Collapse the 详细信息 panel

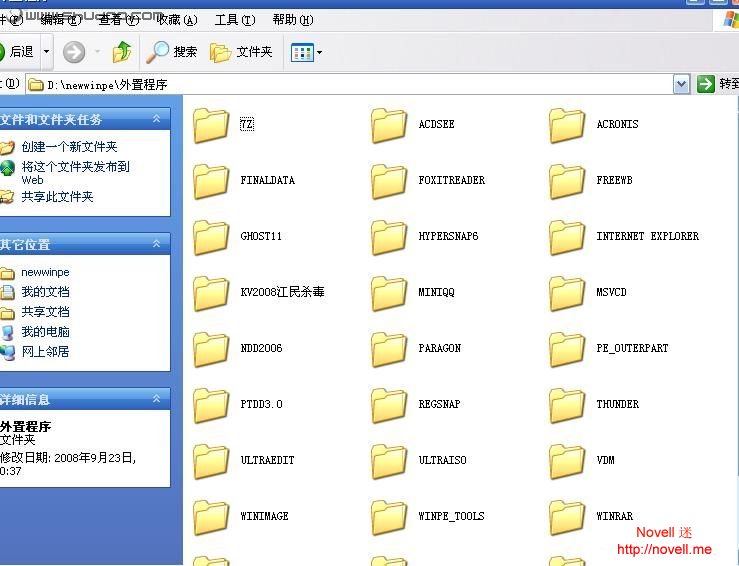point(156,399)
